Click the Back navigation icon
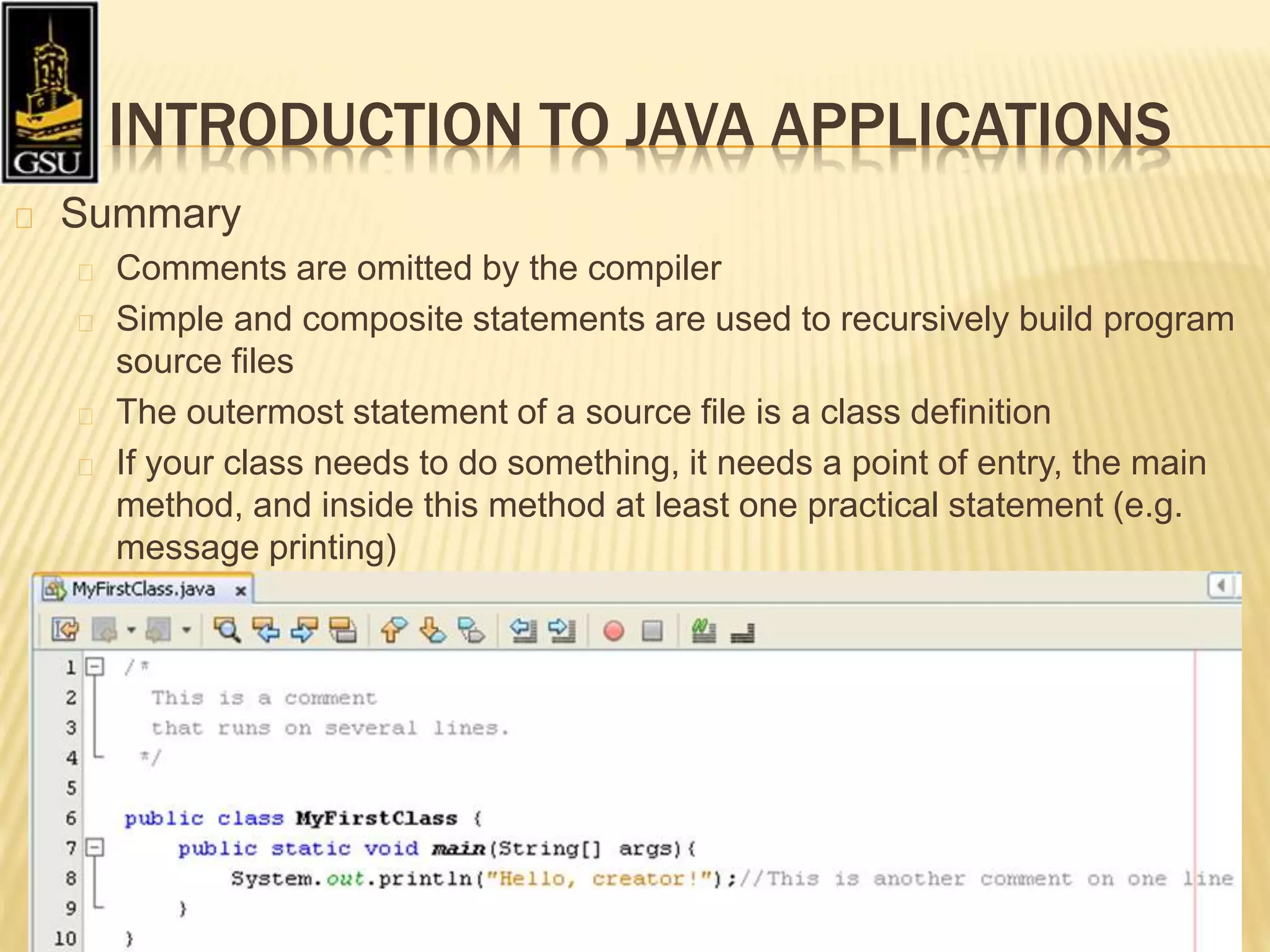The image size is (1270, 952). click(x=105, y=630)
